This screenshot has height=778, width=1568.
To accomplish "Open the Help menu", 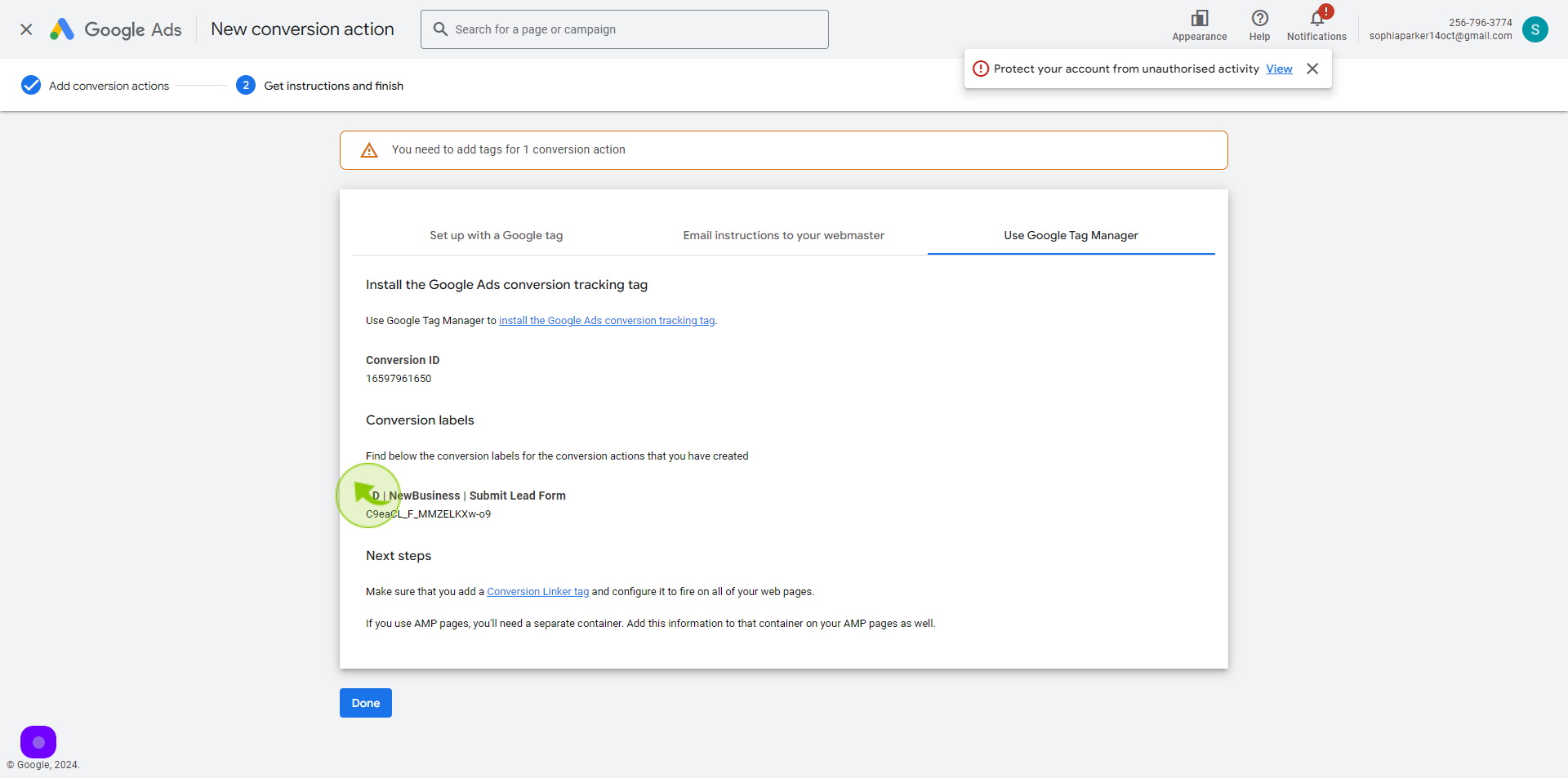I will [1259, 25].
